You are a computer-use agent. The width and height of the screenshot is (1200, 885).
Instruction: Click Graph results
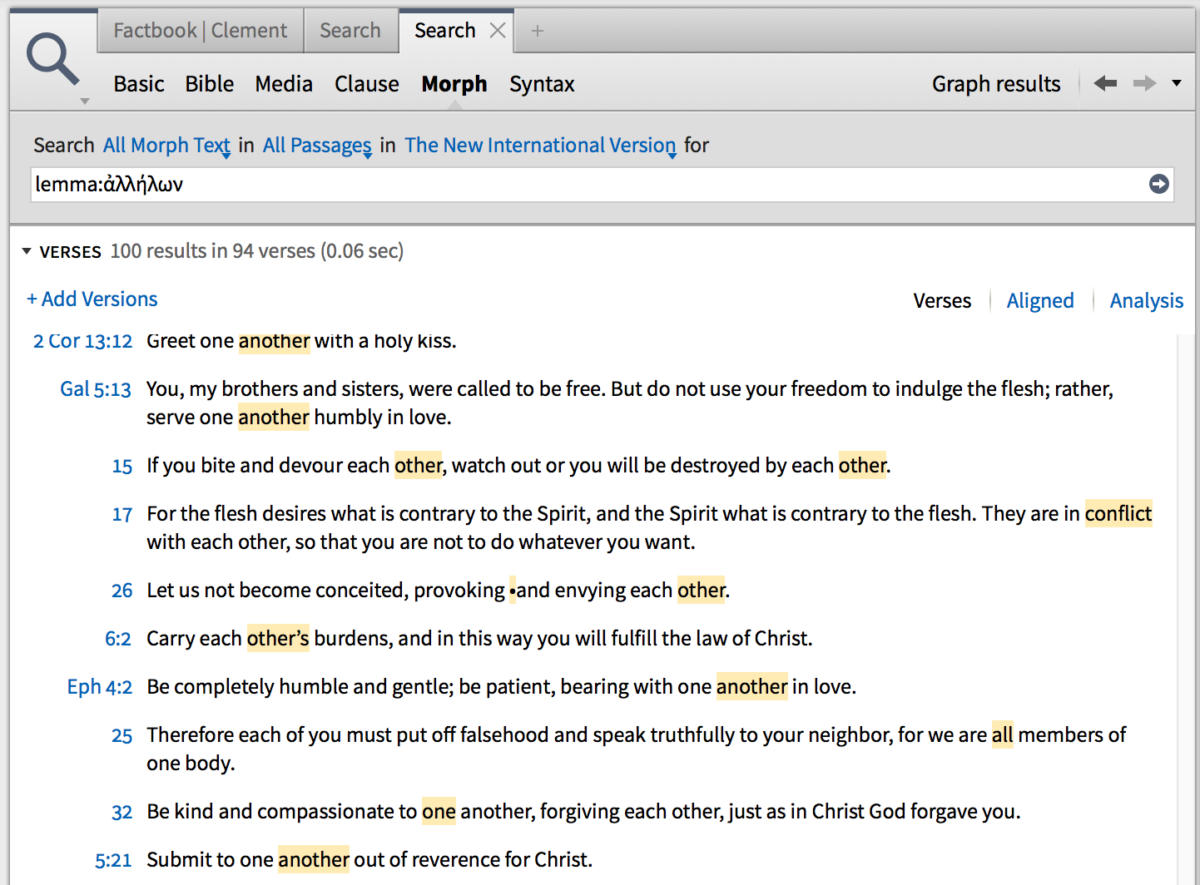tap(996, 84)
